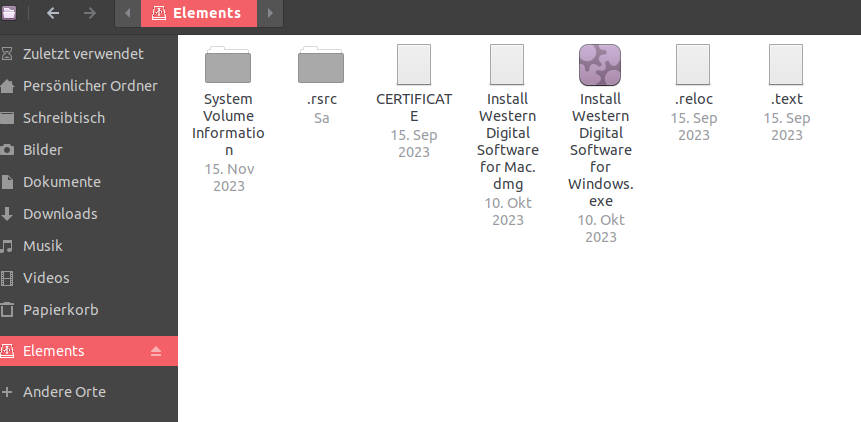Click the Papierkorb trash icon in the sidebar
The height and width of the screenshot is (422, 861).
7,310
